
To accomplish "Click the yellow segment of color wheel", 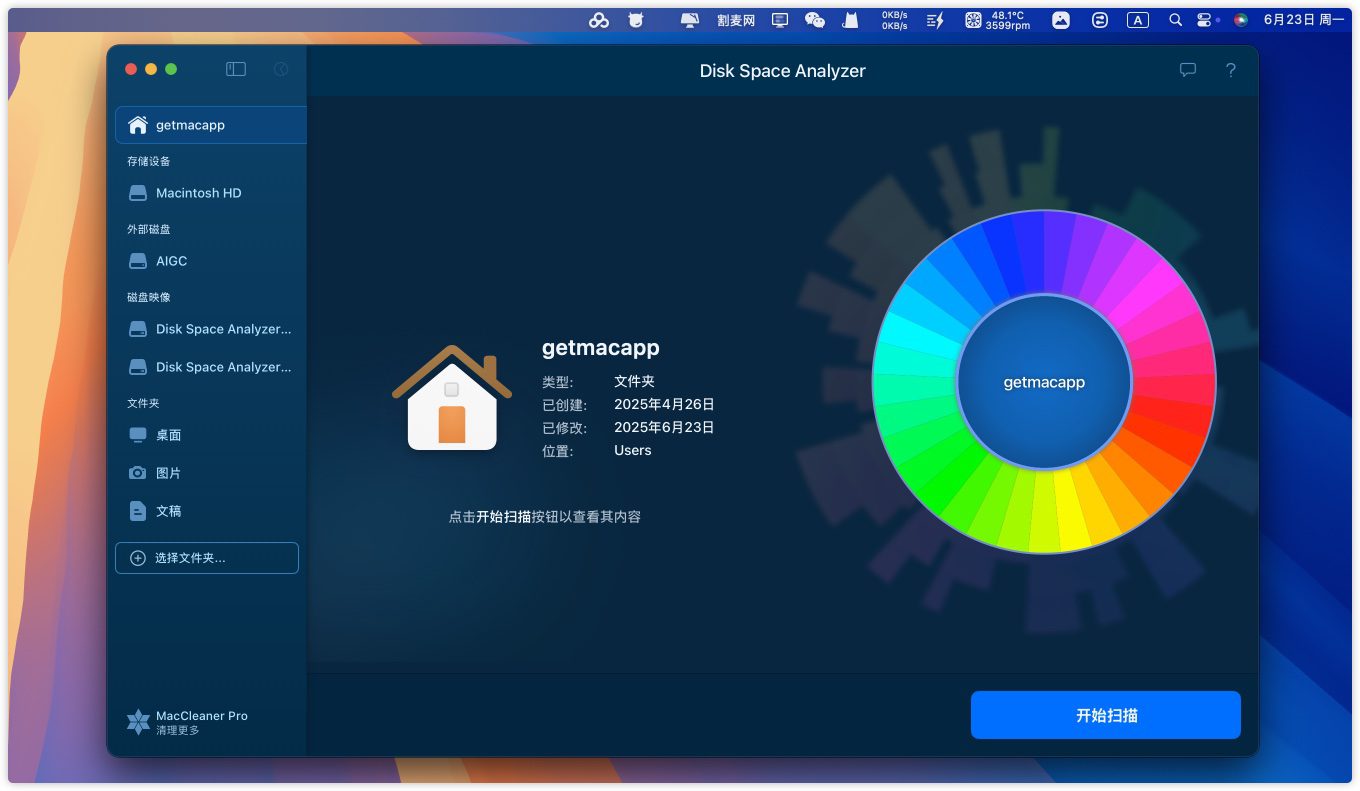I will tap(1072, 510).
